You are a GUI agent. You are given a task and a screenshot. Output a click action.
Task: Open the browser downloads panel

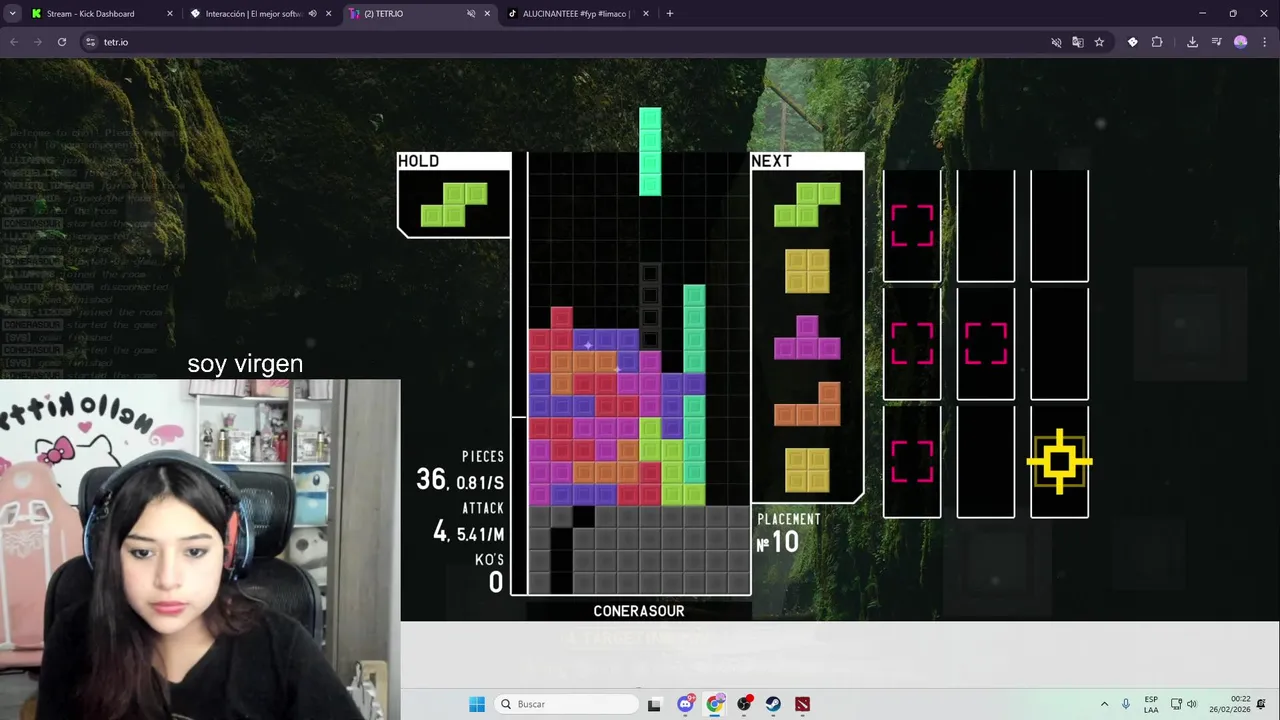coord(1192,42)
